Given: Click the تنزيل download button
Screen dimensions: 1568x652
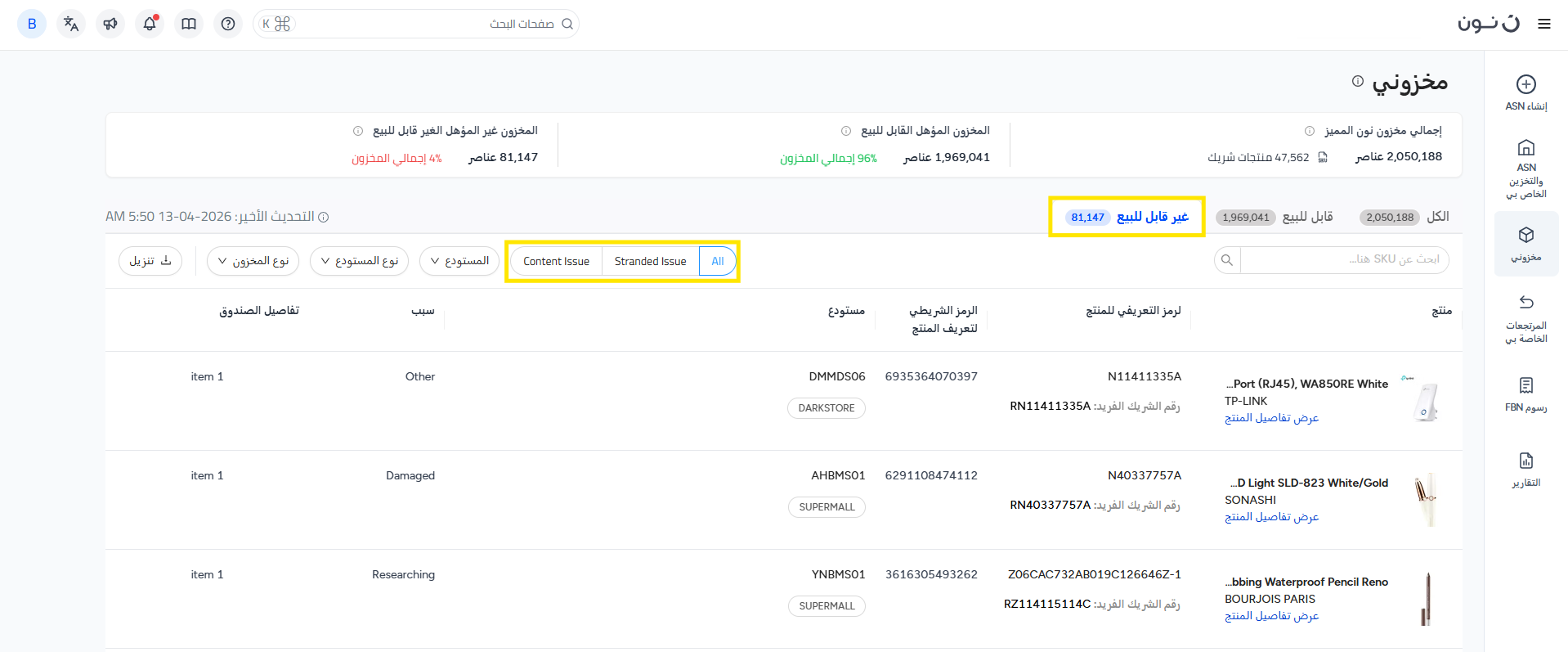Looking at the screenshot, I should click(150, 261).
